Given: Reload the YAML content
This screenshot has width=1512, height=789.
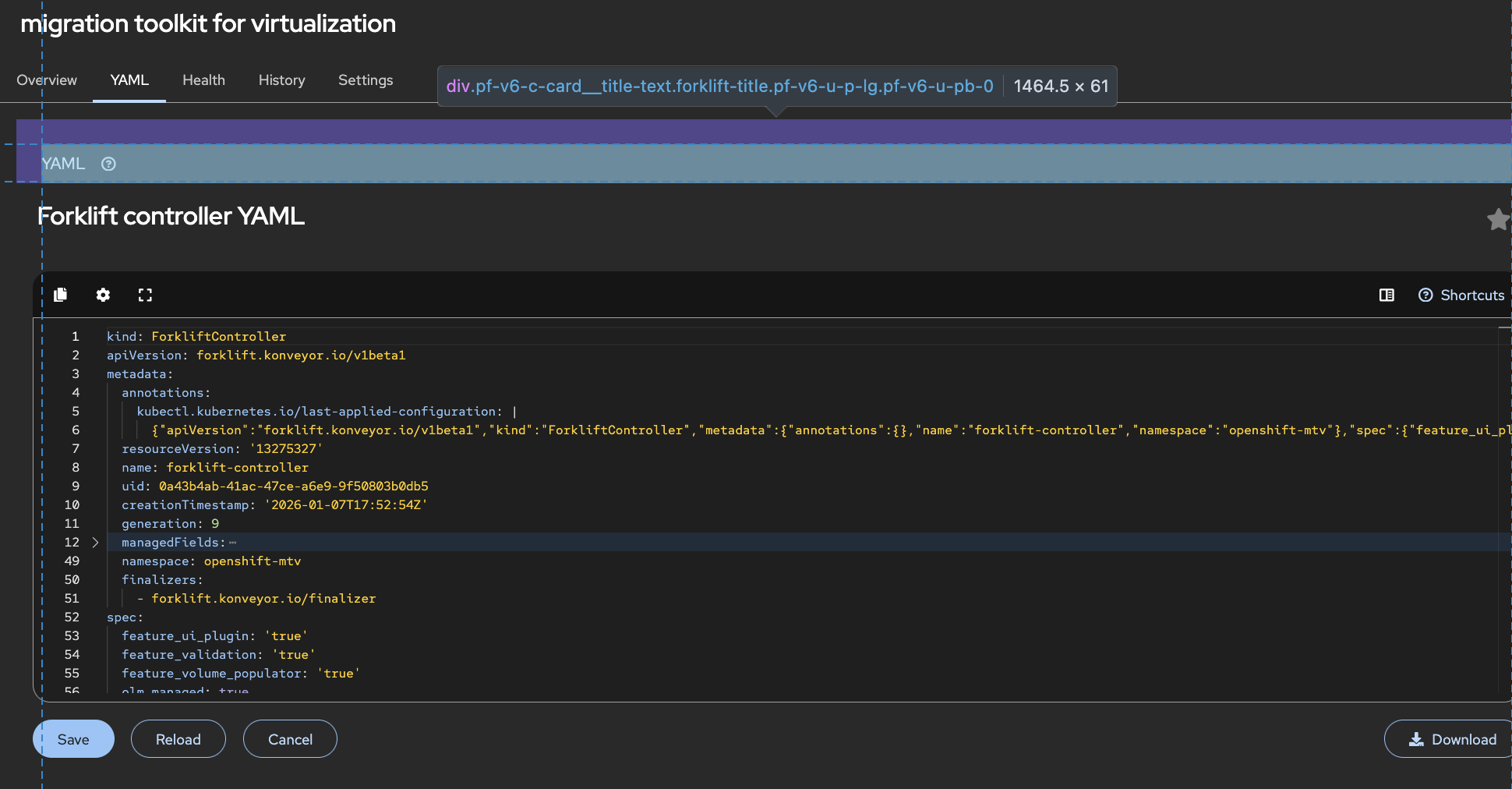Looking at the screenshot, I should click(x=178, y=739).
